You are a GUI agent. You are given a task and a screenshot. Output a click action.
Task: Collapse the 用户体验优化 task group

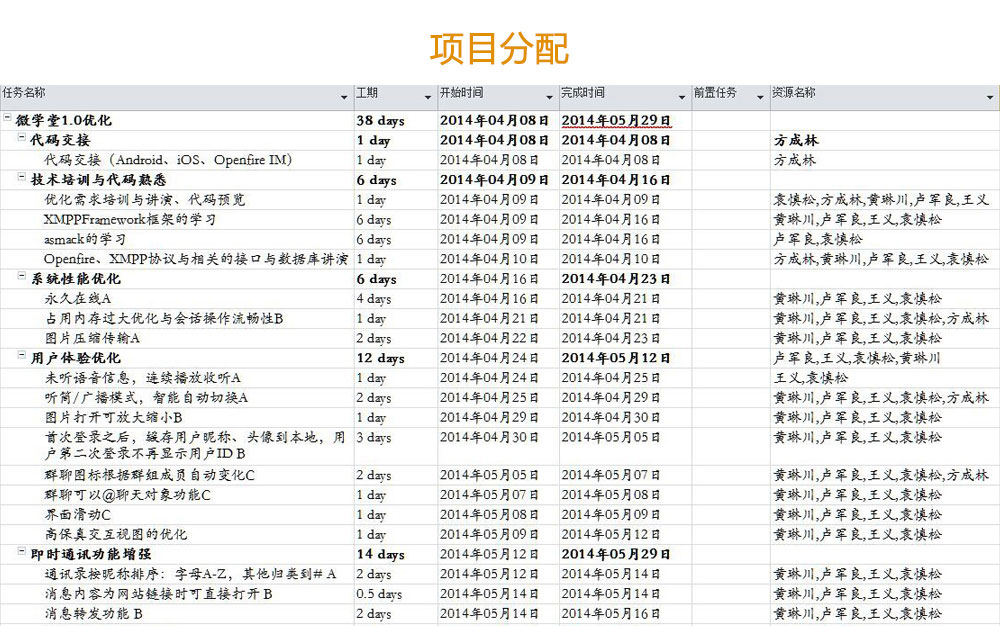(x=22, y=357)
